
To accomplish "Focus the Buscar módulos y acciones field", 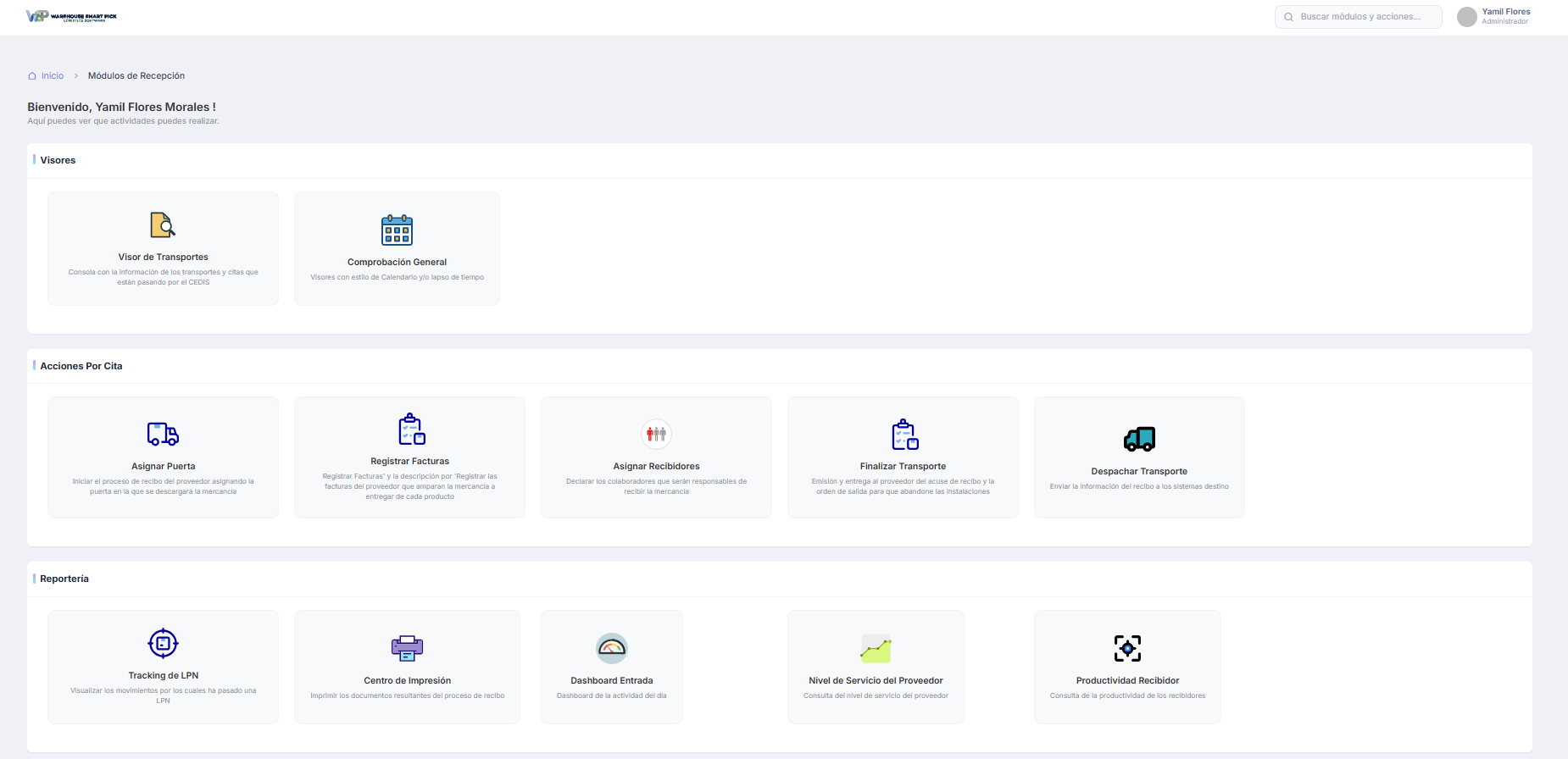I will pos(1358,17).
